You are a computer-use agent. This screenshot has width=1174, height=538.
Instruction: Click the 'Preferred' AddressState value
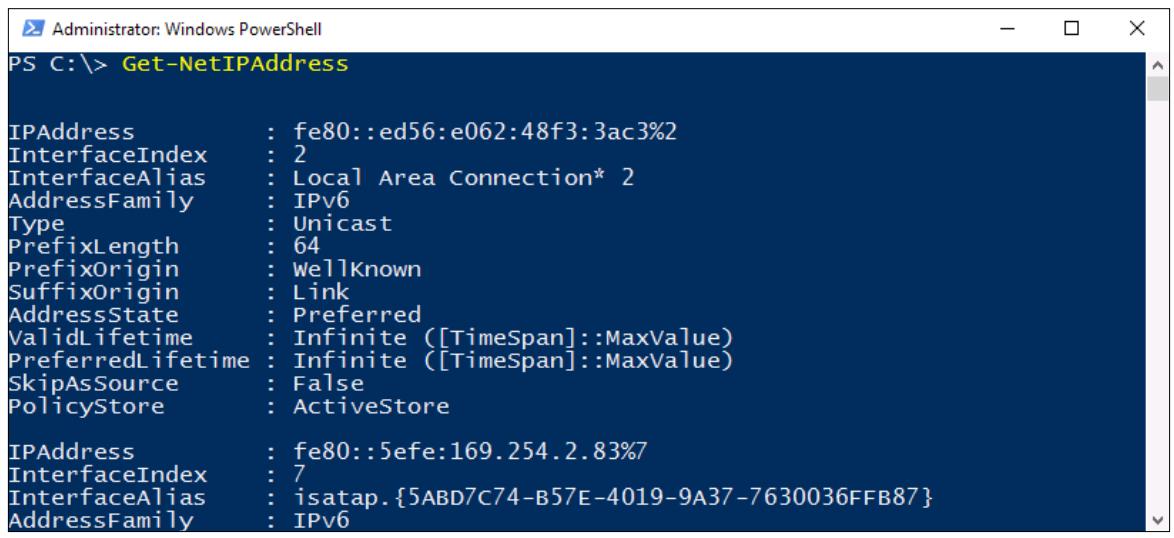click(356, 314)
